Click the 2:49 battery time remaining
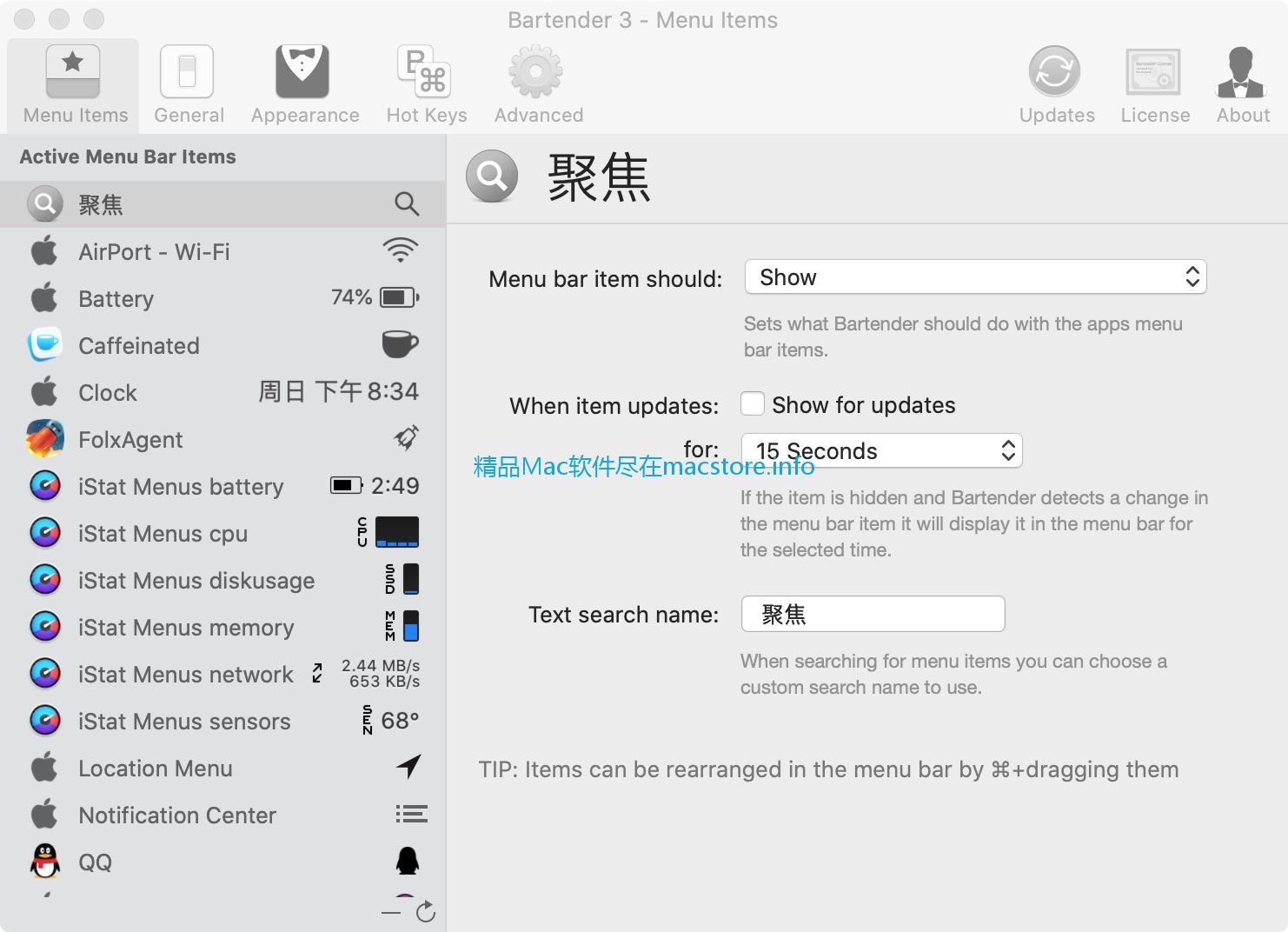 click(395, 486)
